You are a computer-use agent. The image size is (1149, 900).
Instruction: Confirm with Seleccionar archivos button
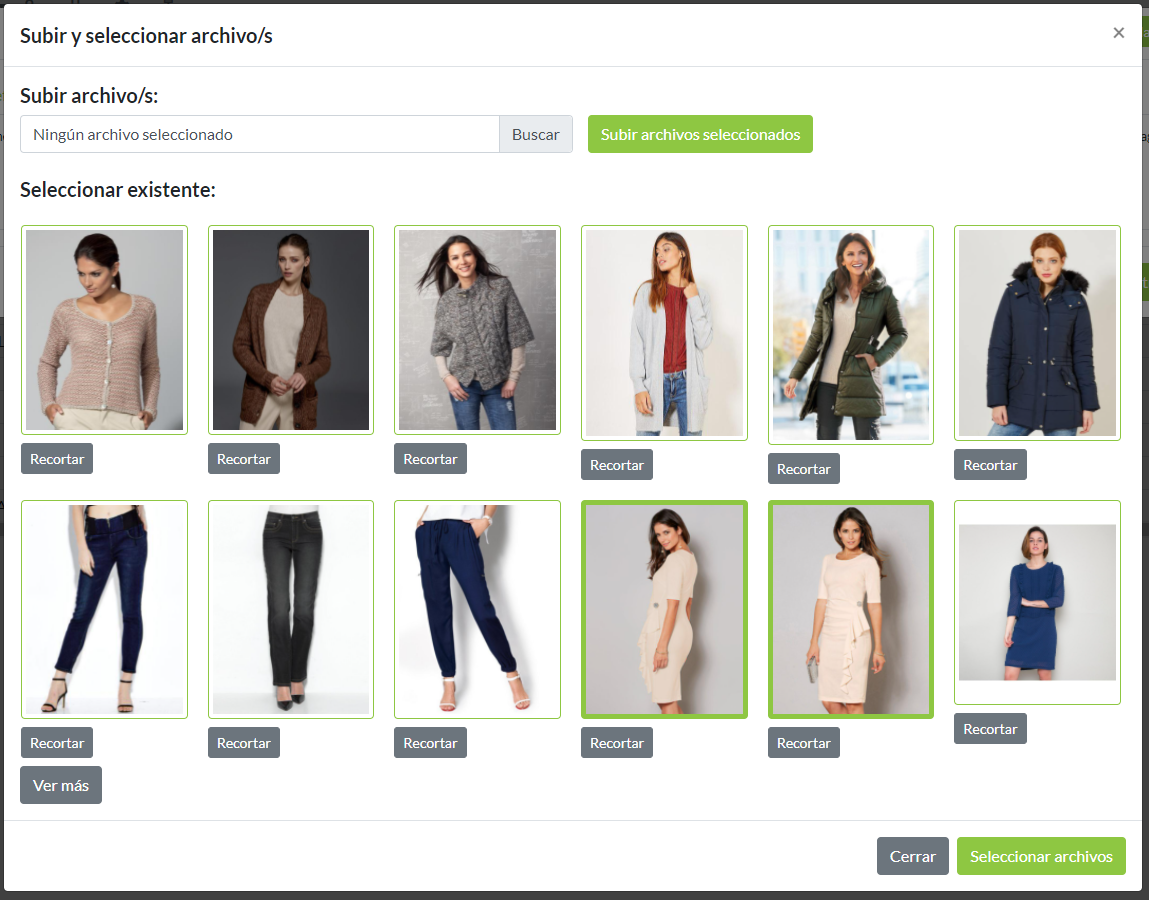tap(1041, 856)
